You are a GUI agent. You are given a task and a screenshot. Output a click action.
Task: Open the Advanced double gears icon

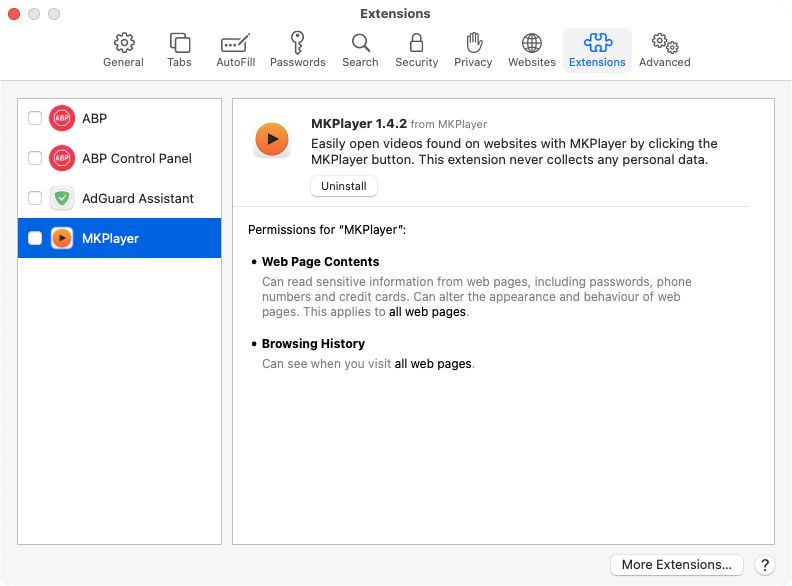coord(665,43)
